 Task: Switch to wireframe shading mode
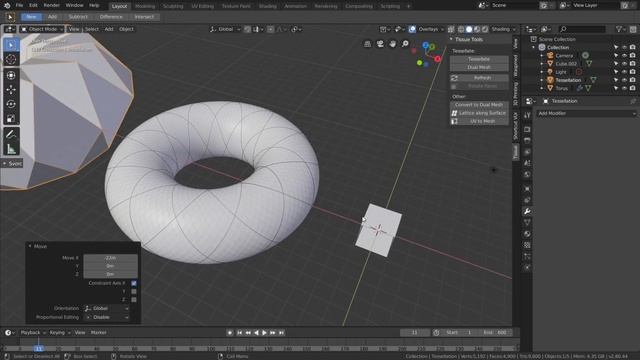(461, 29)
